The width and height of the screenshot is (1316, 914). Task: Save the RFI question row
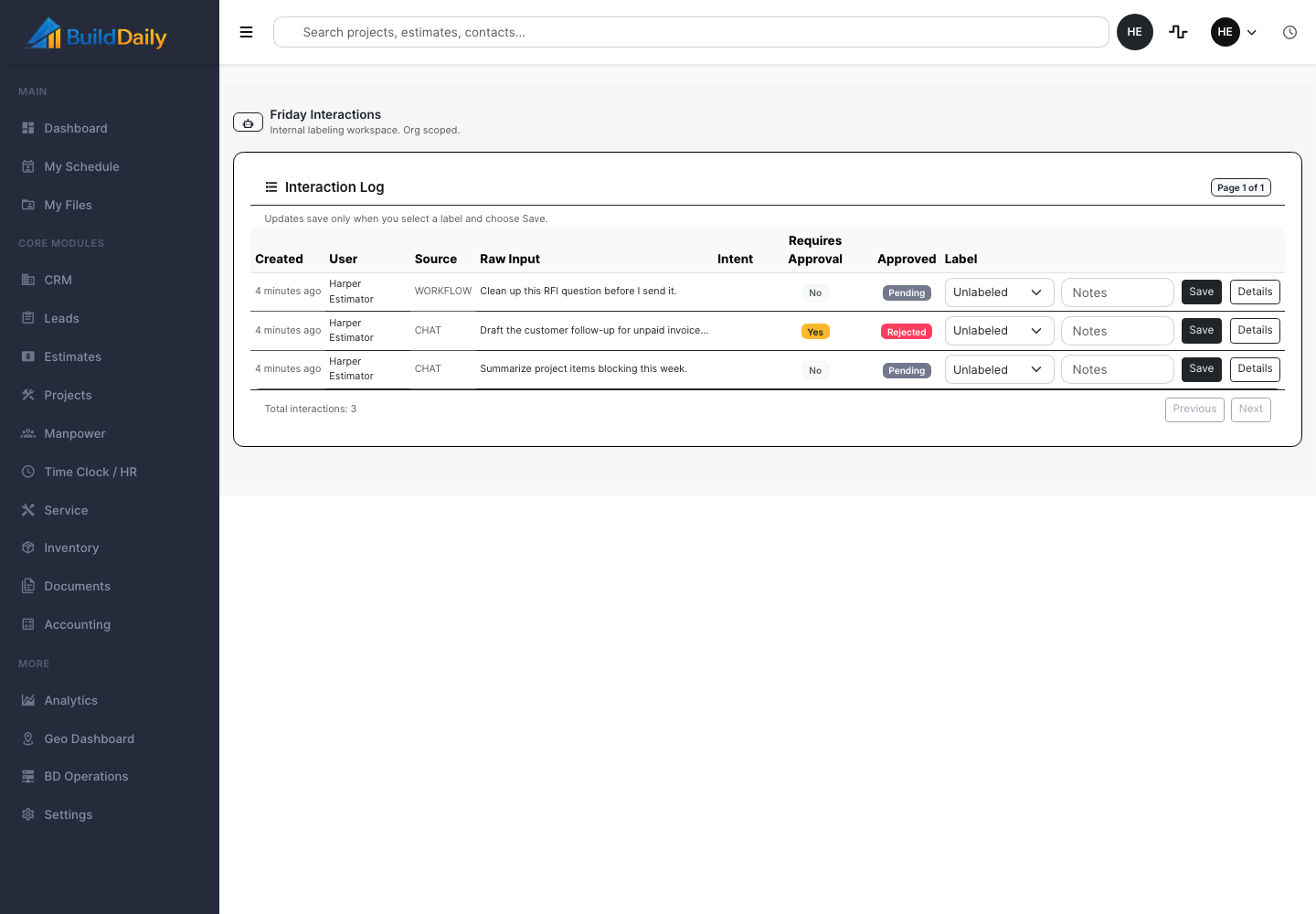(1201, 292)
